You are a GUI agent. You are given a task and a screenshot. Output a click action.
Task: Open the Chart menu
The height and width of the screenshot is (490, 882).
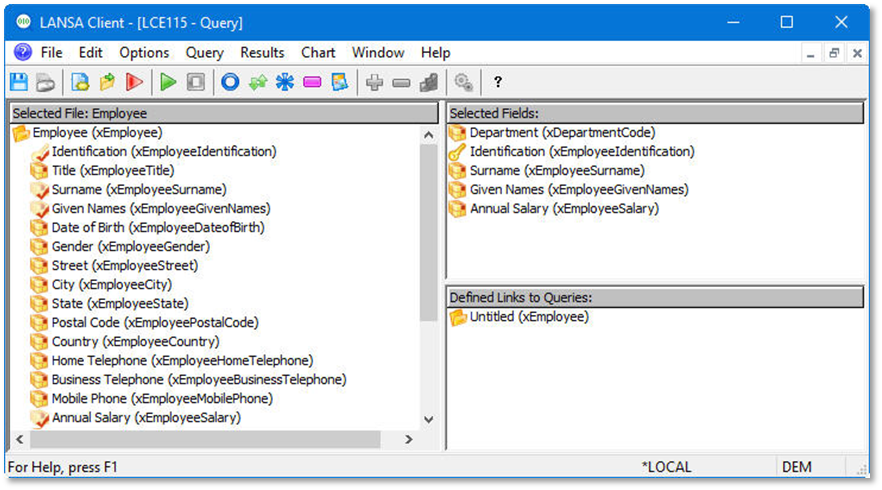pos(318,52)
